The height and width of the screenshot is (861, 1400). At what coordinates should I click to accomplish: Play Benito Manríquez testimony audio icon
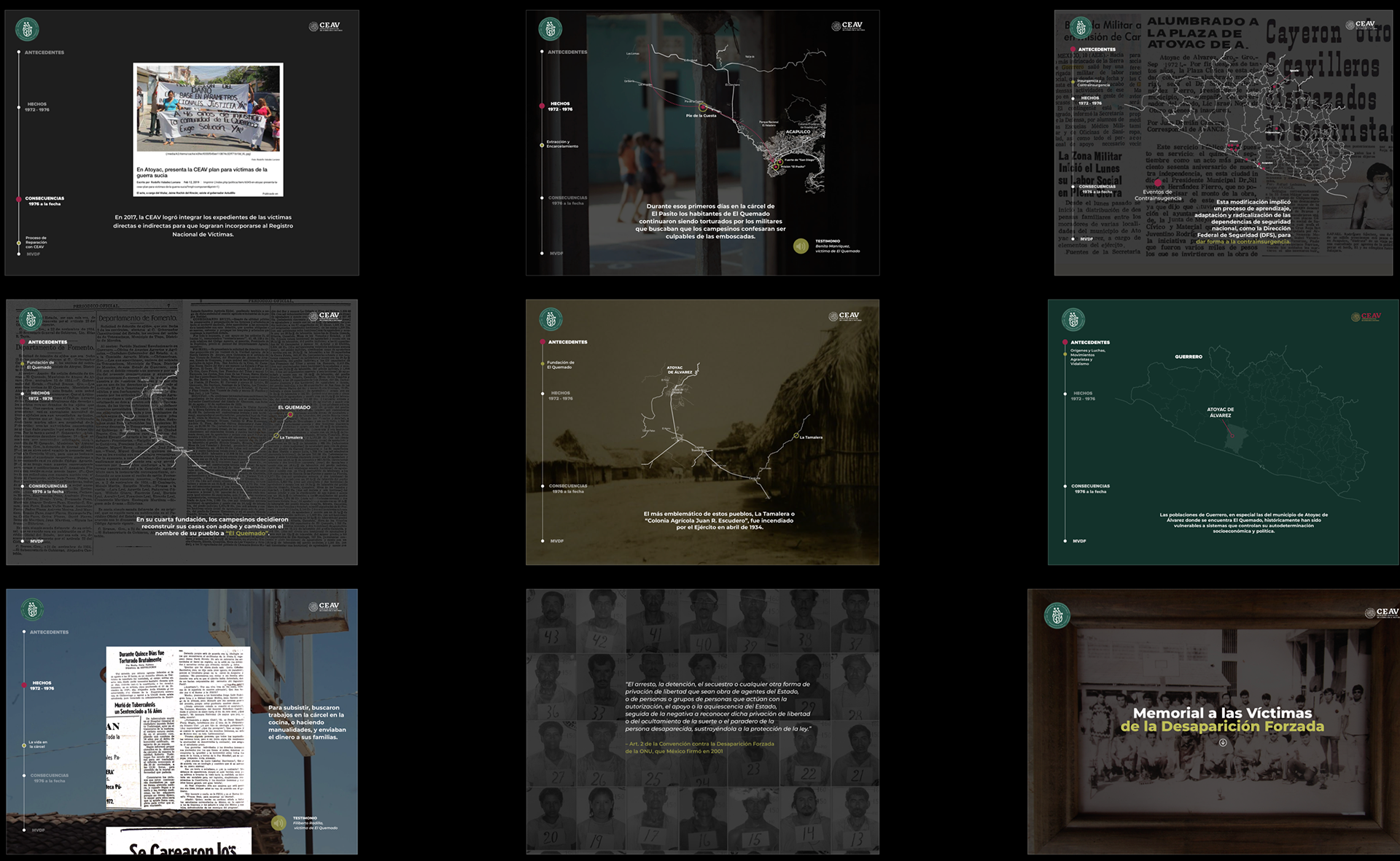tap(801, 246)
